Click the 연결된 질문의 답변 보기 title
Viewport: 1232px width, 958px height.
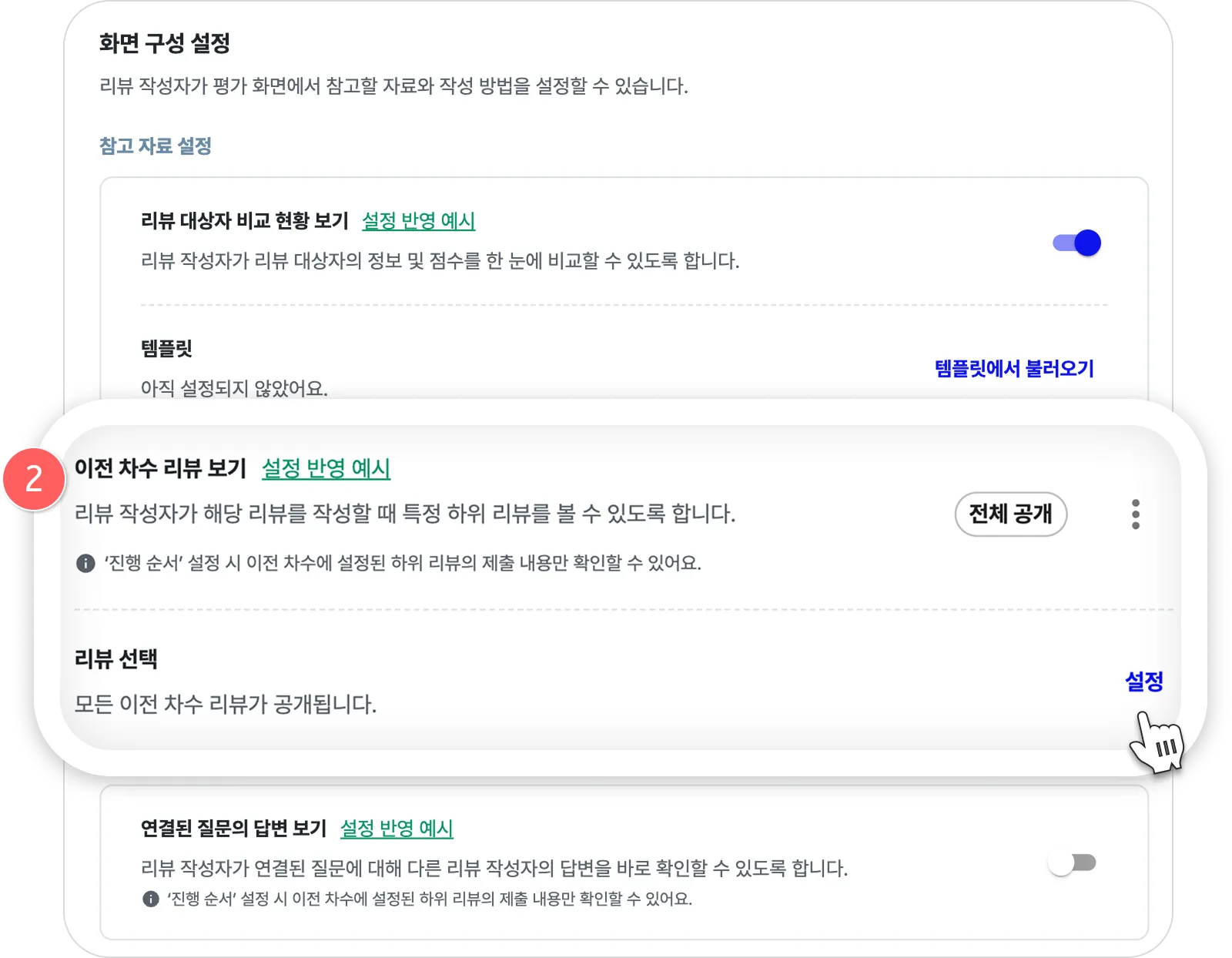tap(233, 829)
